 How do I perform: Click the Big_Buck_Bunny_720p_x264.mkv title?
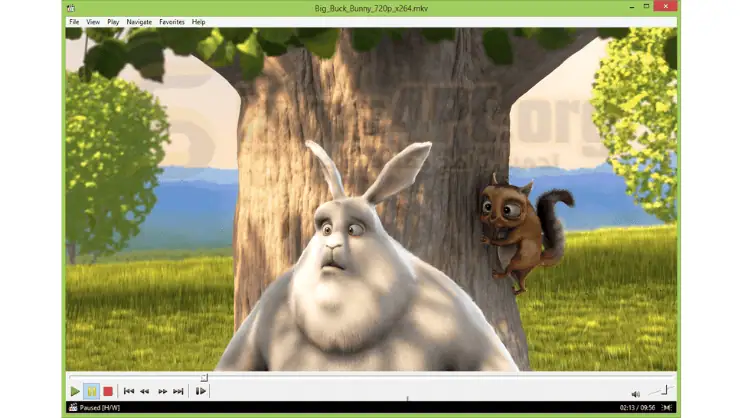pos(371,8)
